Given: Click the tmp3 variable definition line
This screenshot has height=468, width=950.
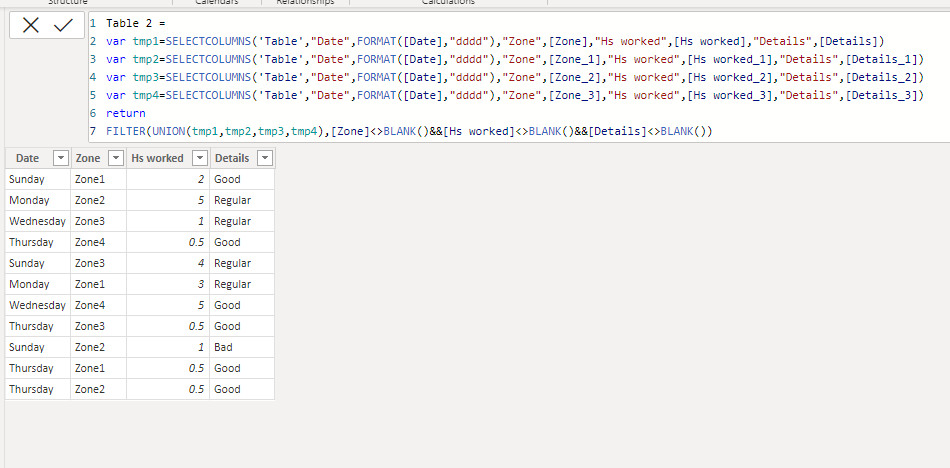Looking at the screenshot, I should pyautogui.click(x=515, y=78).
